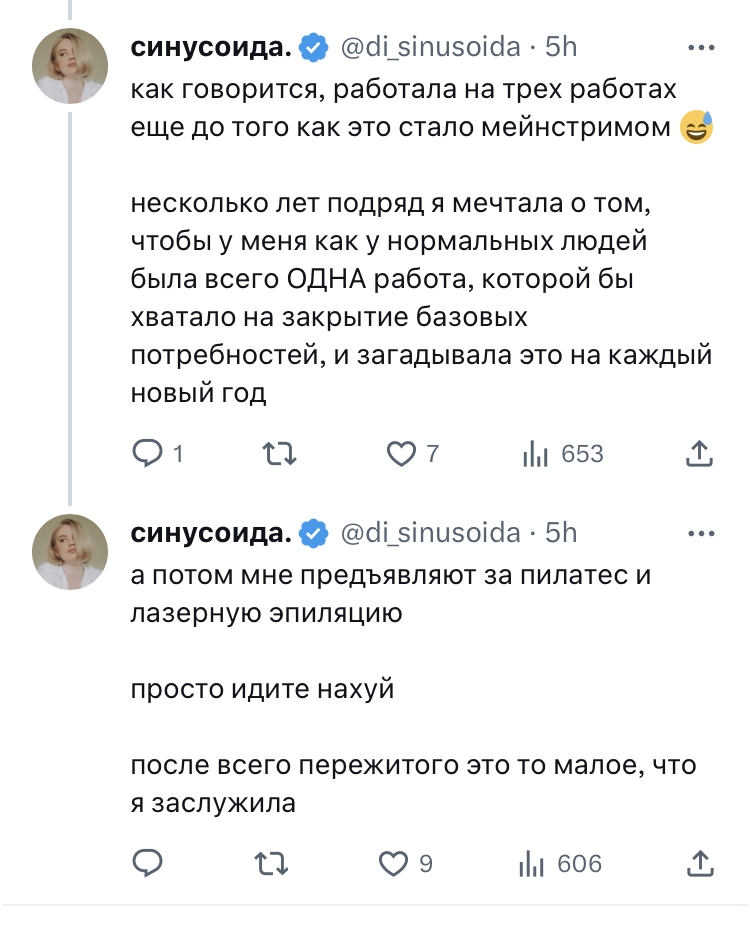Reply to the first tweet about three jobs
Viewport: 750px width, 932px height.
click(148, 454)
